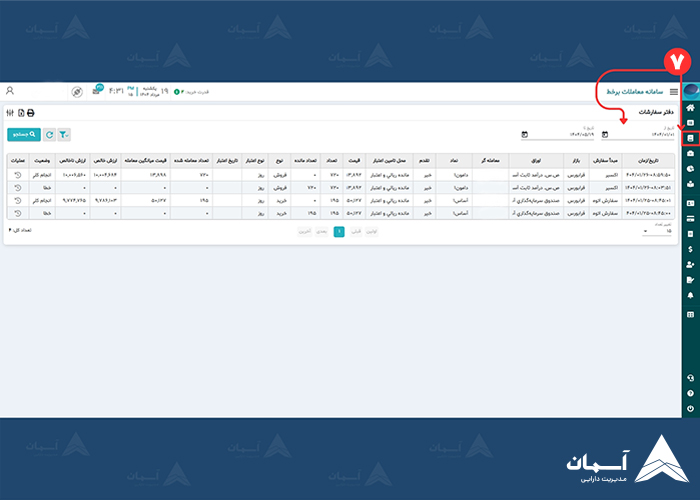Click history icon in first row operations

[18, 174]
